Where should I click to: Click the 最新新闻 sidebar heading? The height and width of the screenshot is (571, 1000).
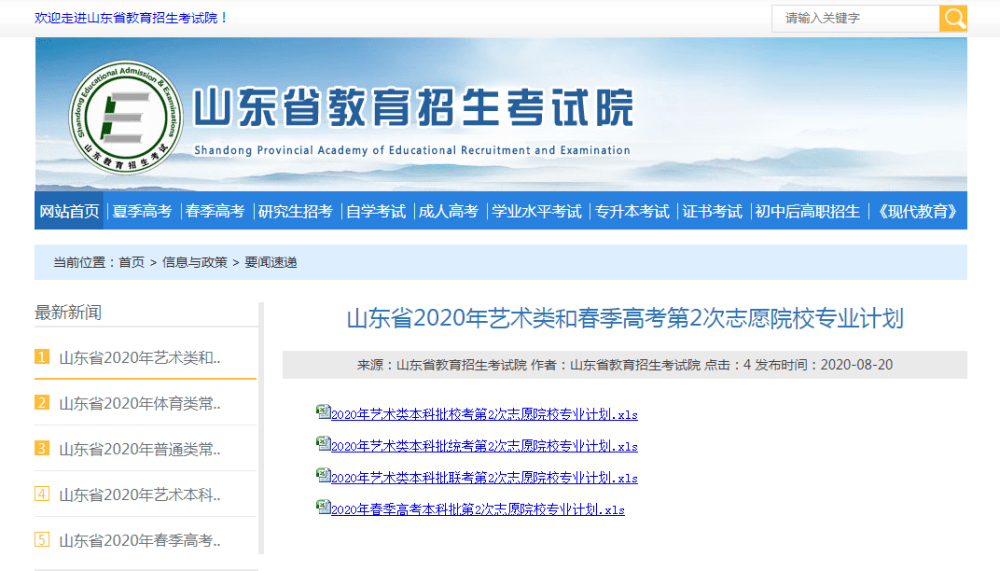68,313
